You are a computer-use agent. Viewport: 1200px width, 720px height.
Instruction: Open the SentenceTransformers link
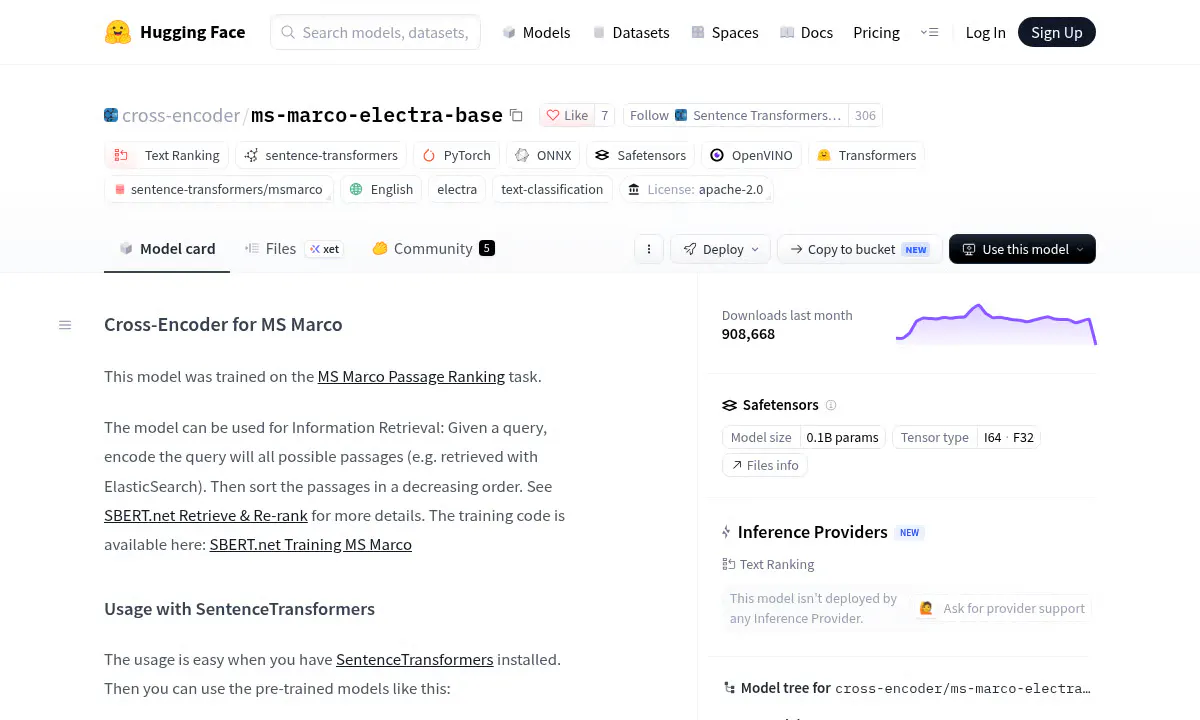click(415, 660)
